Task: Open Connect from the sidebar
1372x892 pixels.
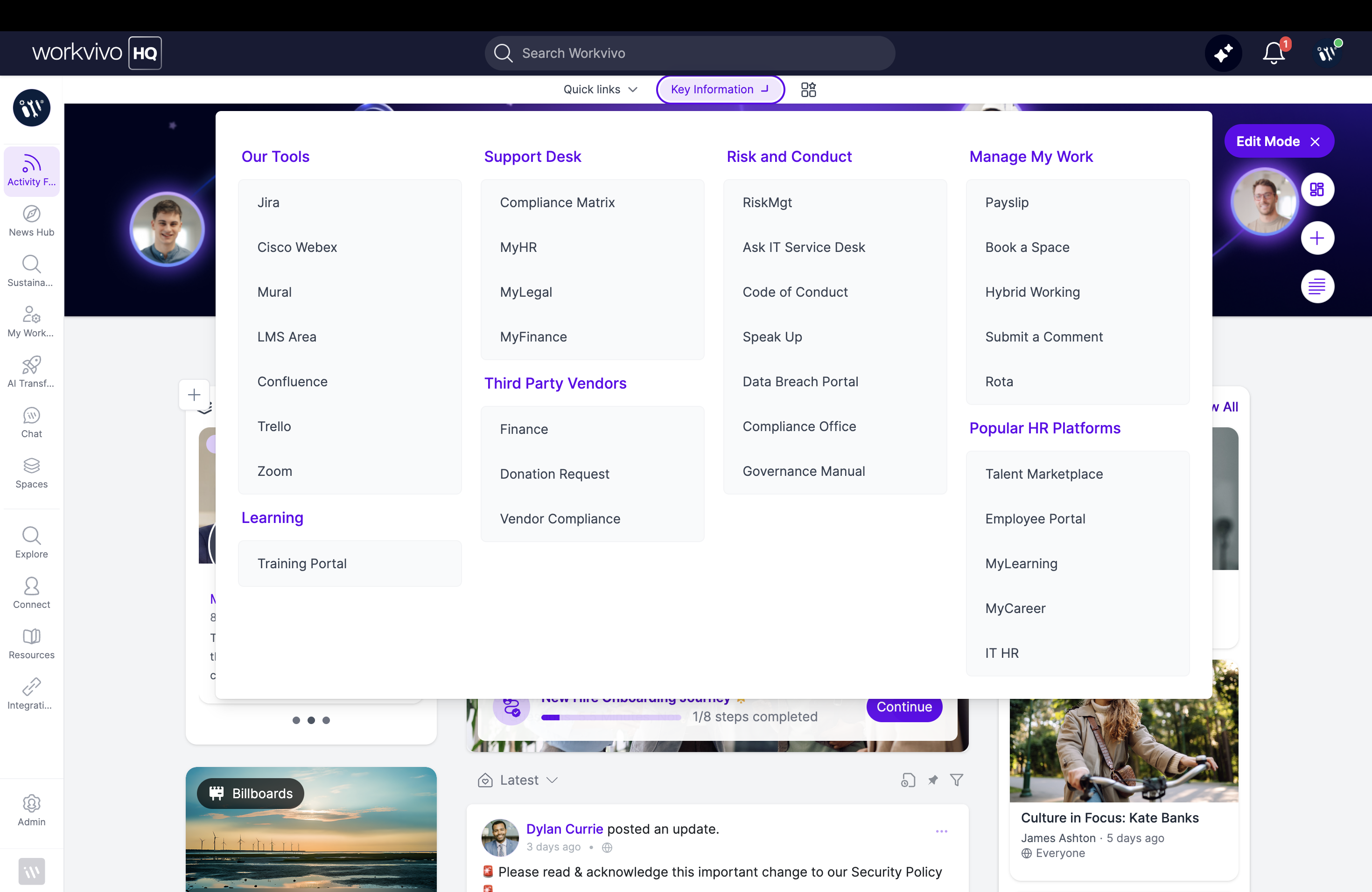Action: point(32,593)
